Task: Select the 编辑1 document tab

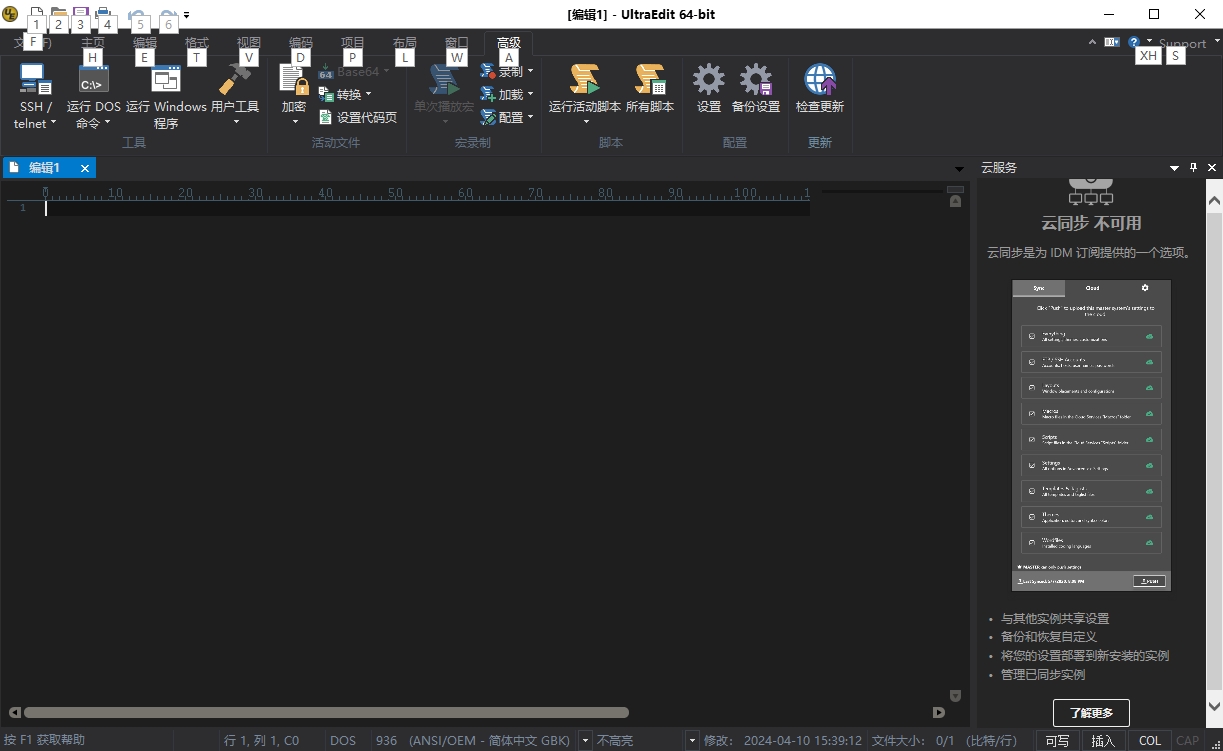Action: tap(44, 168)
